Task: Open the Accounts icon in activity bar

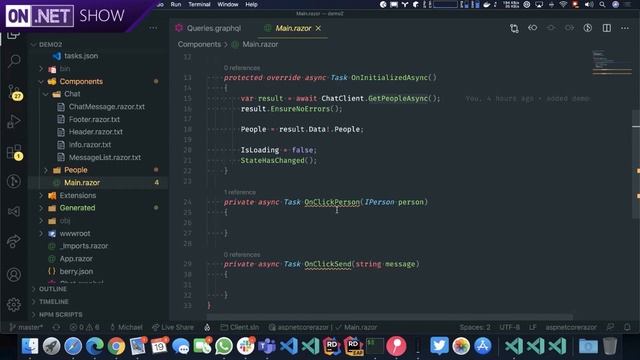Action: (14, 274)
